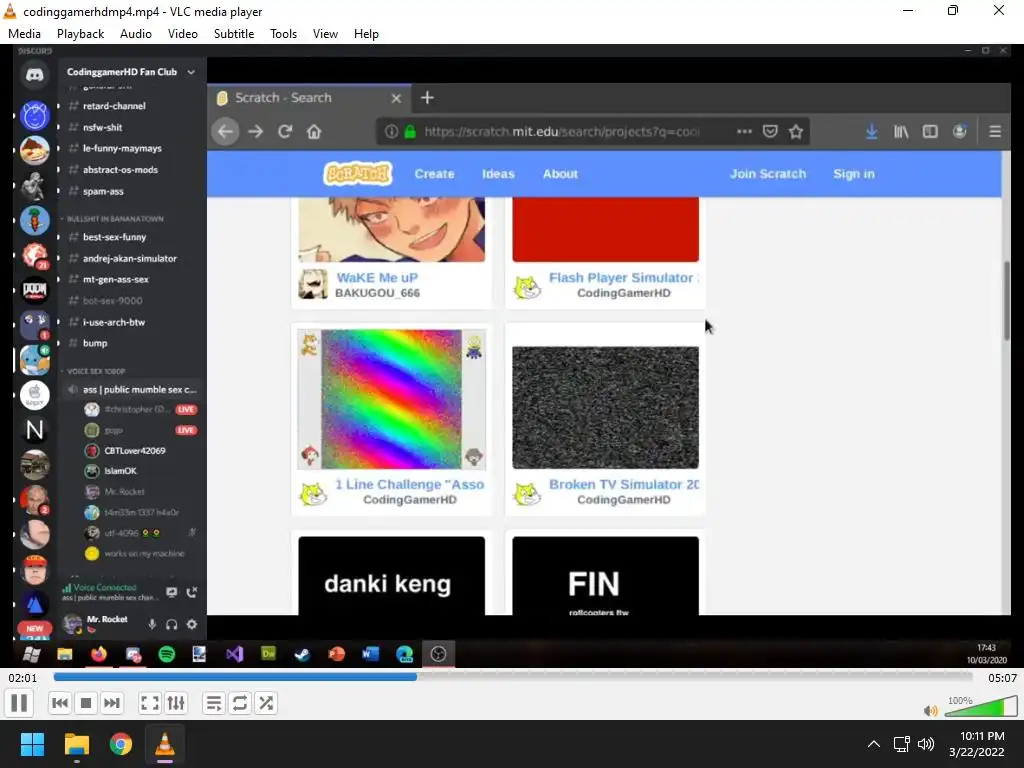
Task: Open the Windows Start menu
Action: click(32, 744)
